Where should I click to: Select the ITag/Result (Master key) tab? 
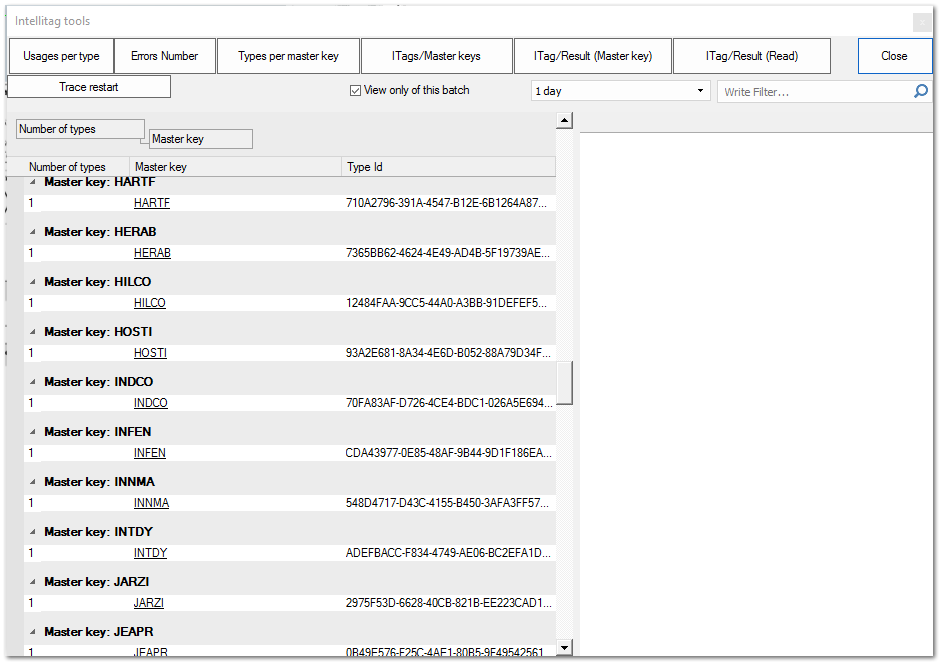592,55
